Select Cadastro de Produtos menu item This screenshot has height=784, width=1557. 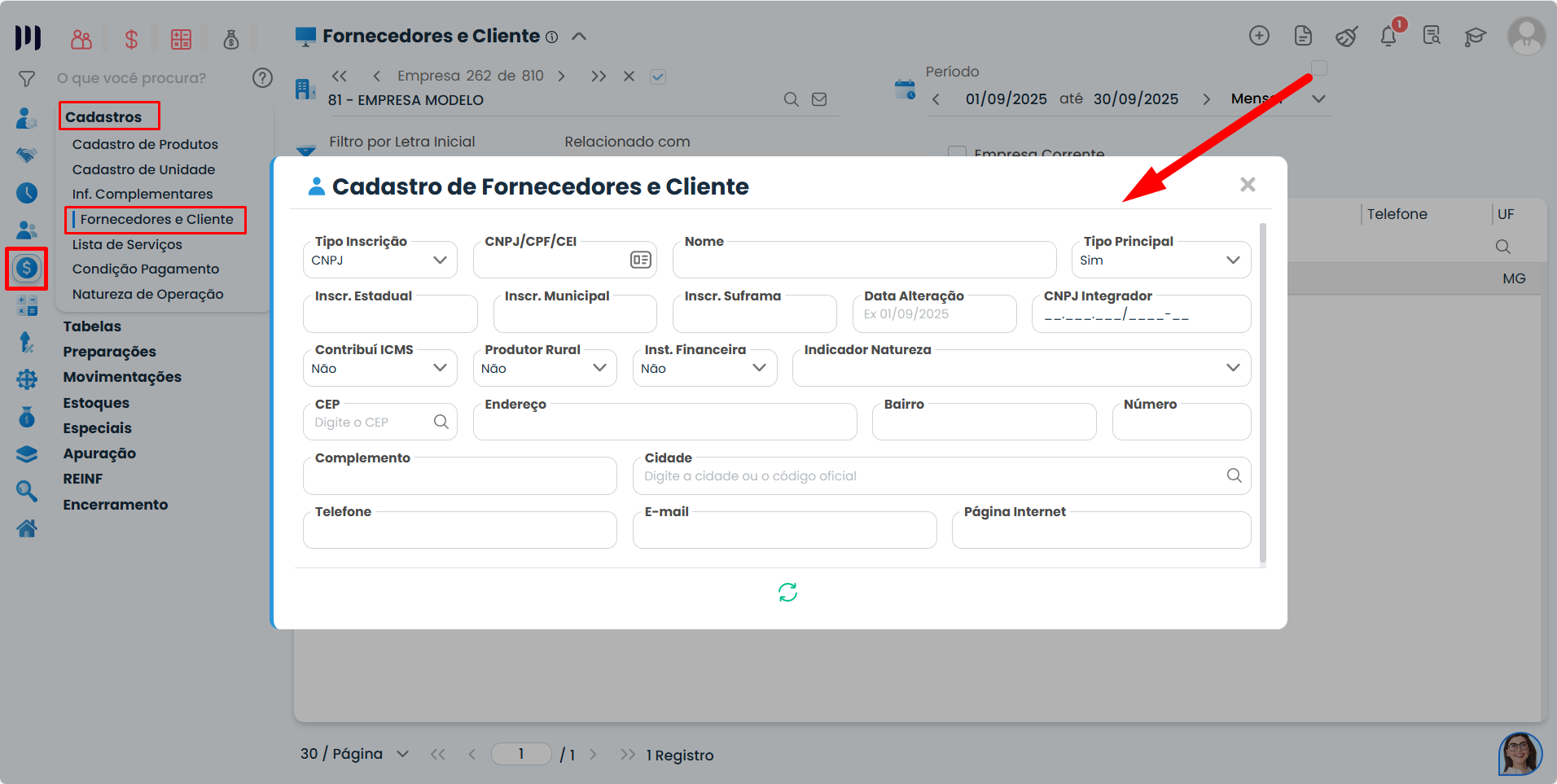click(145, 144)
